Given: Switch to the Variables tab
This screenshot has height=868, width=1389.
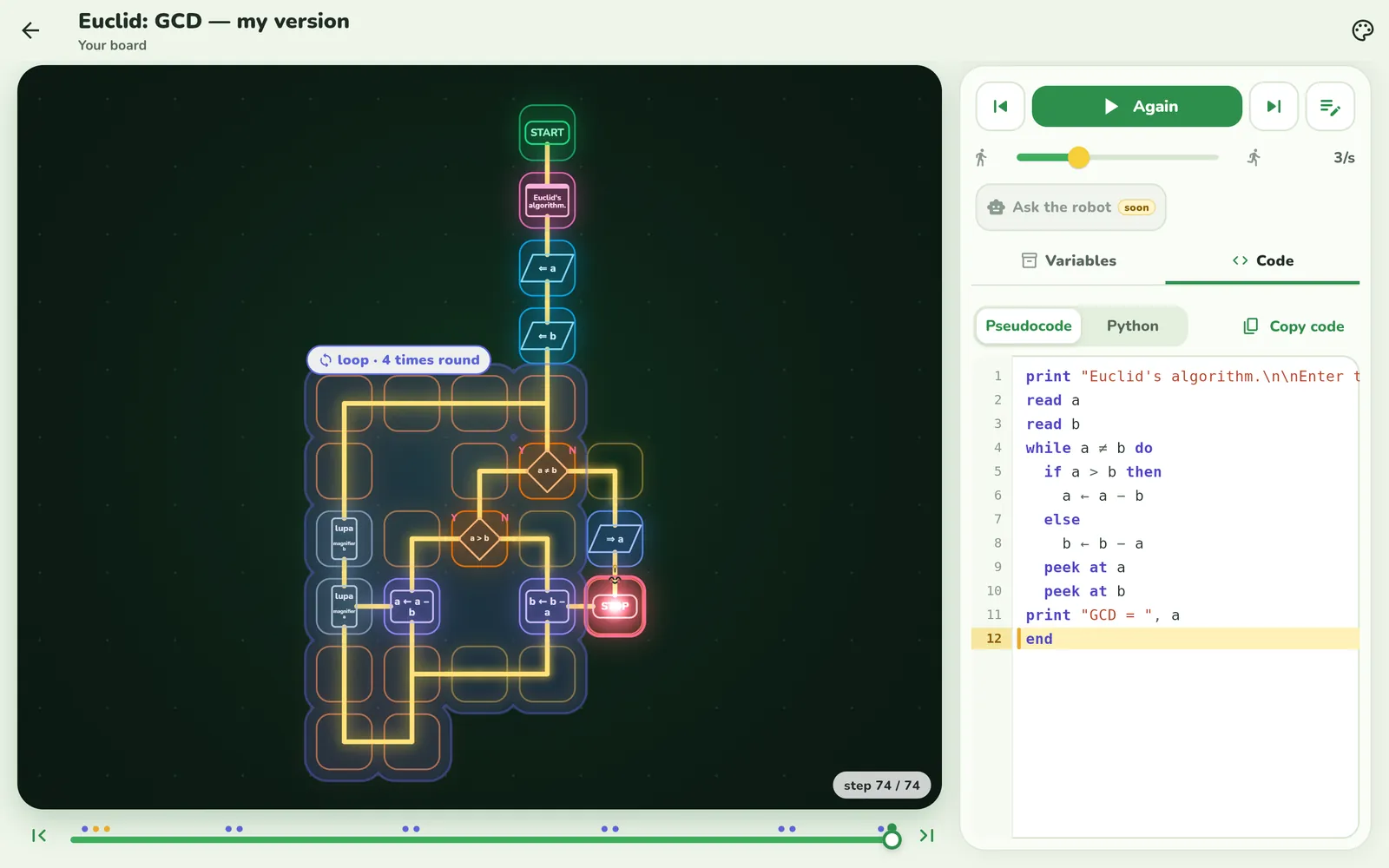Looking at the screenshot, I should (1069, 260).
